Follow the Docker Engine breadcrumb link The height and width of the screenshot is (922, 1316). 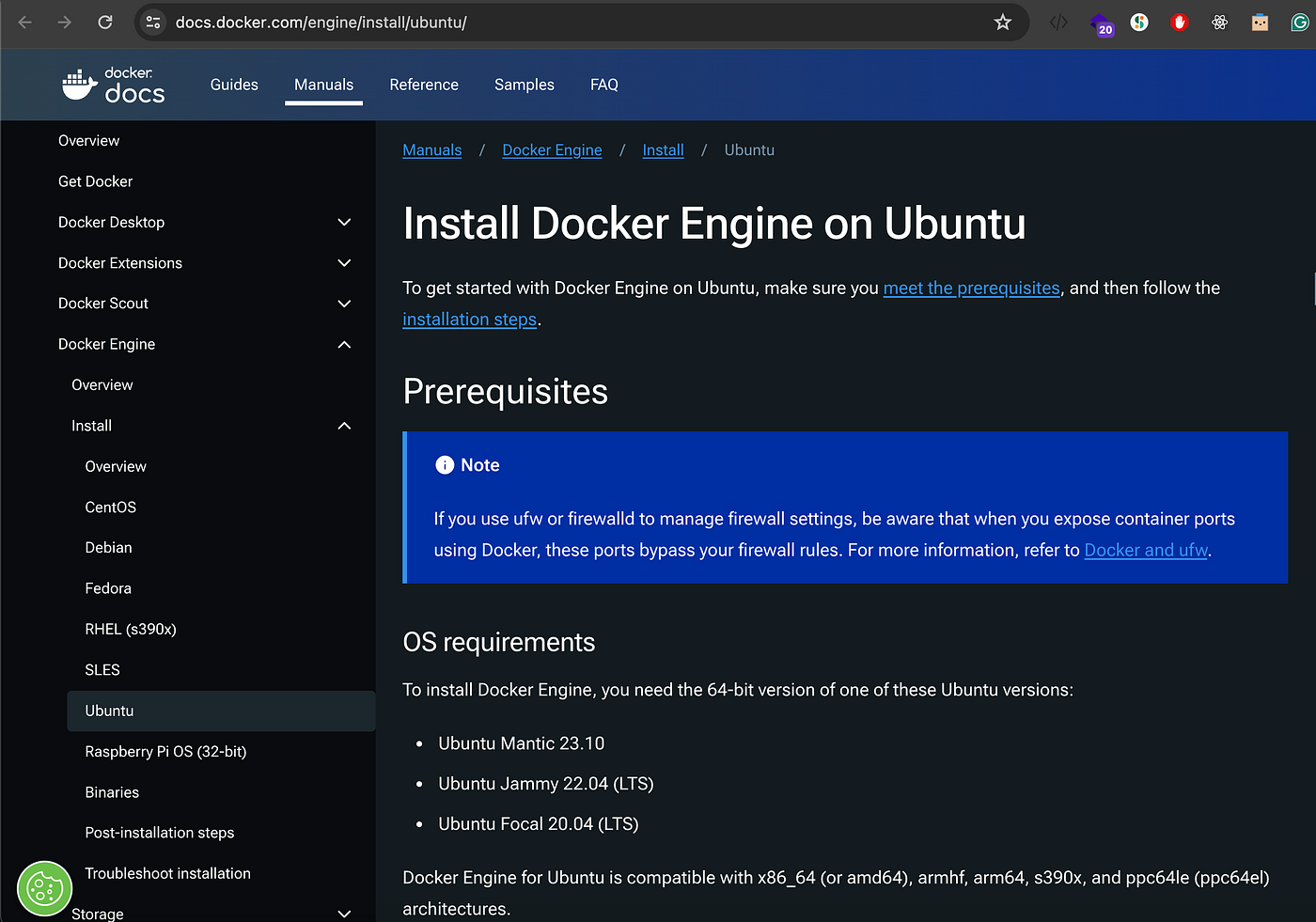tap(552, 150)
